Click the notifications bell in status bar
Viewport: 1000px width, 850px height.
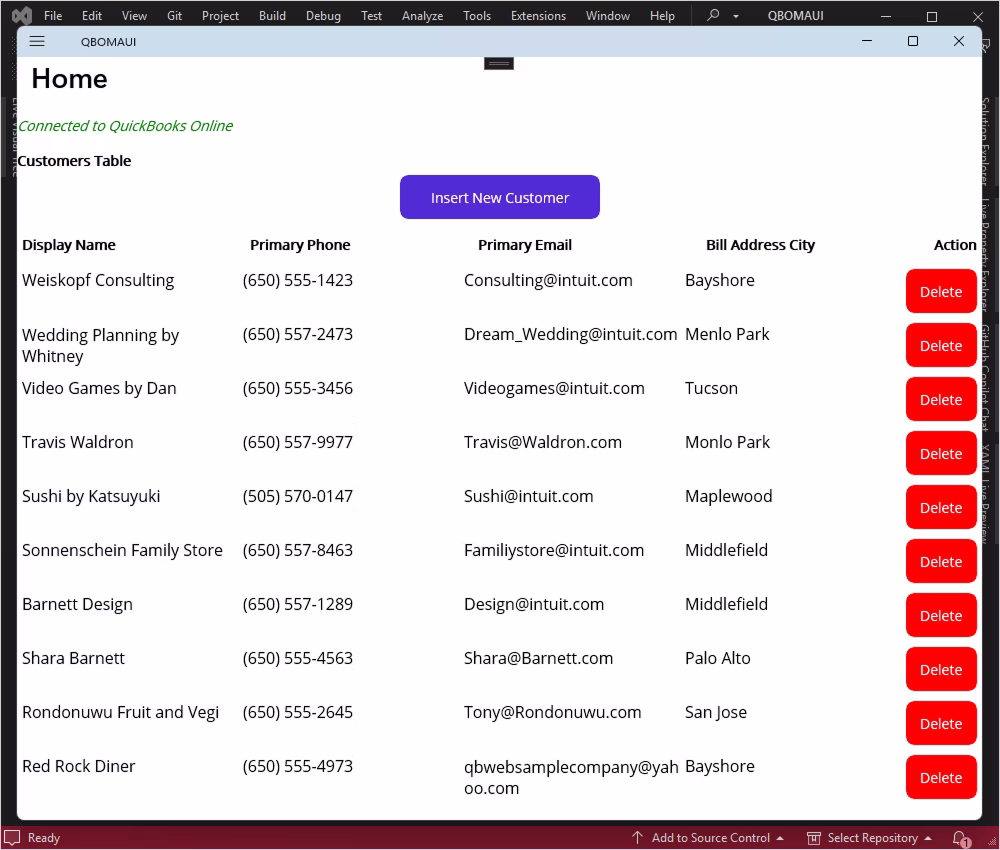pyautogui.click(x=960, y=838)
